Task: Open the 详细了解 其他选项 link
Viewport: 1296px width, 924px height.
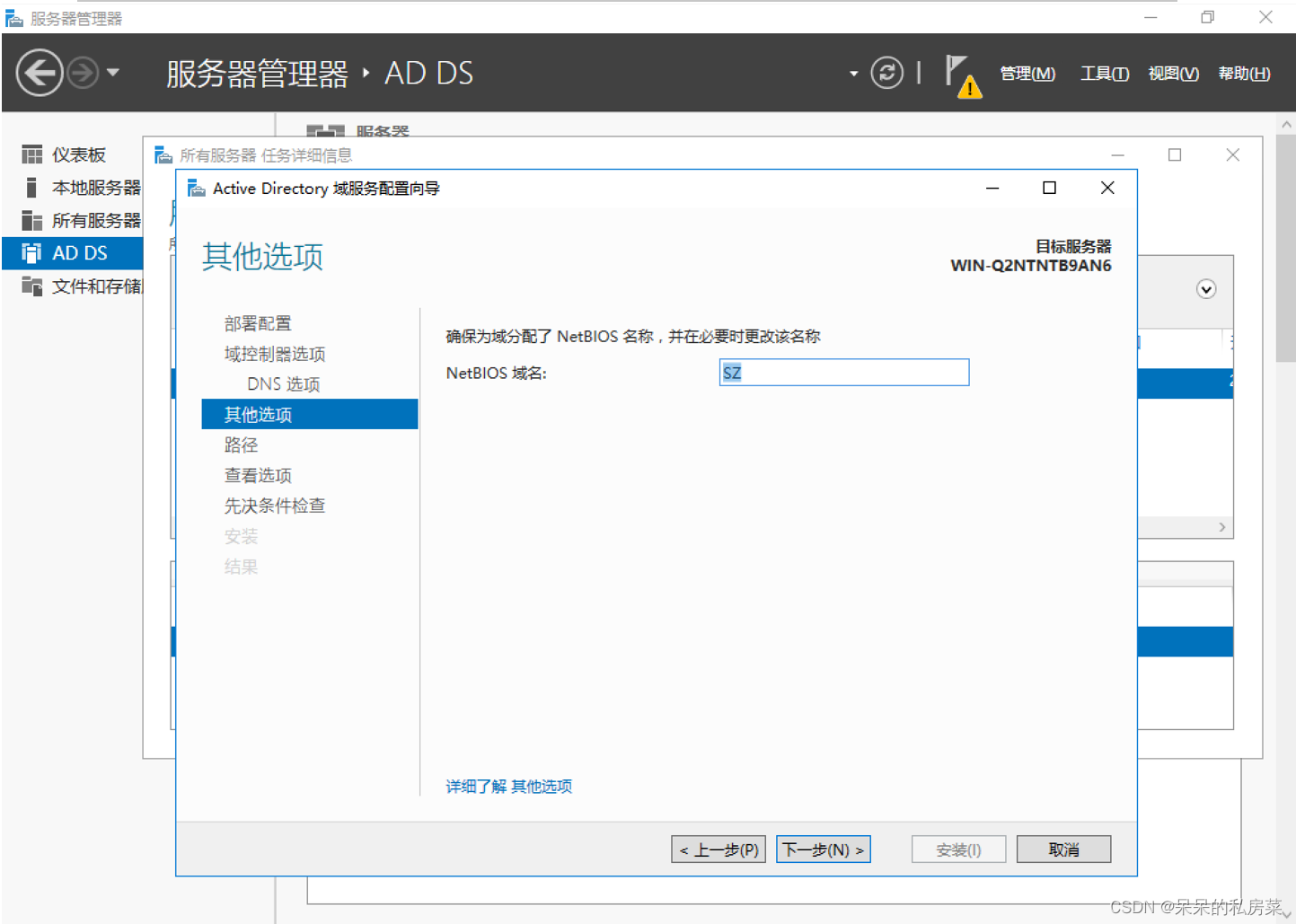Action: click(x=509, y=787)
